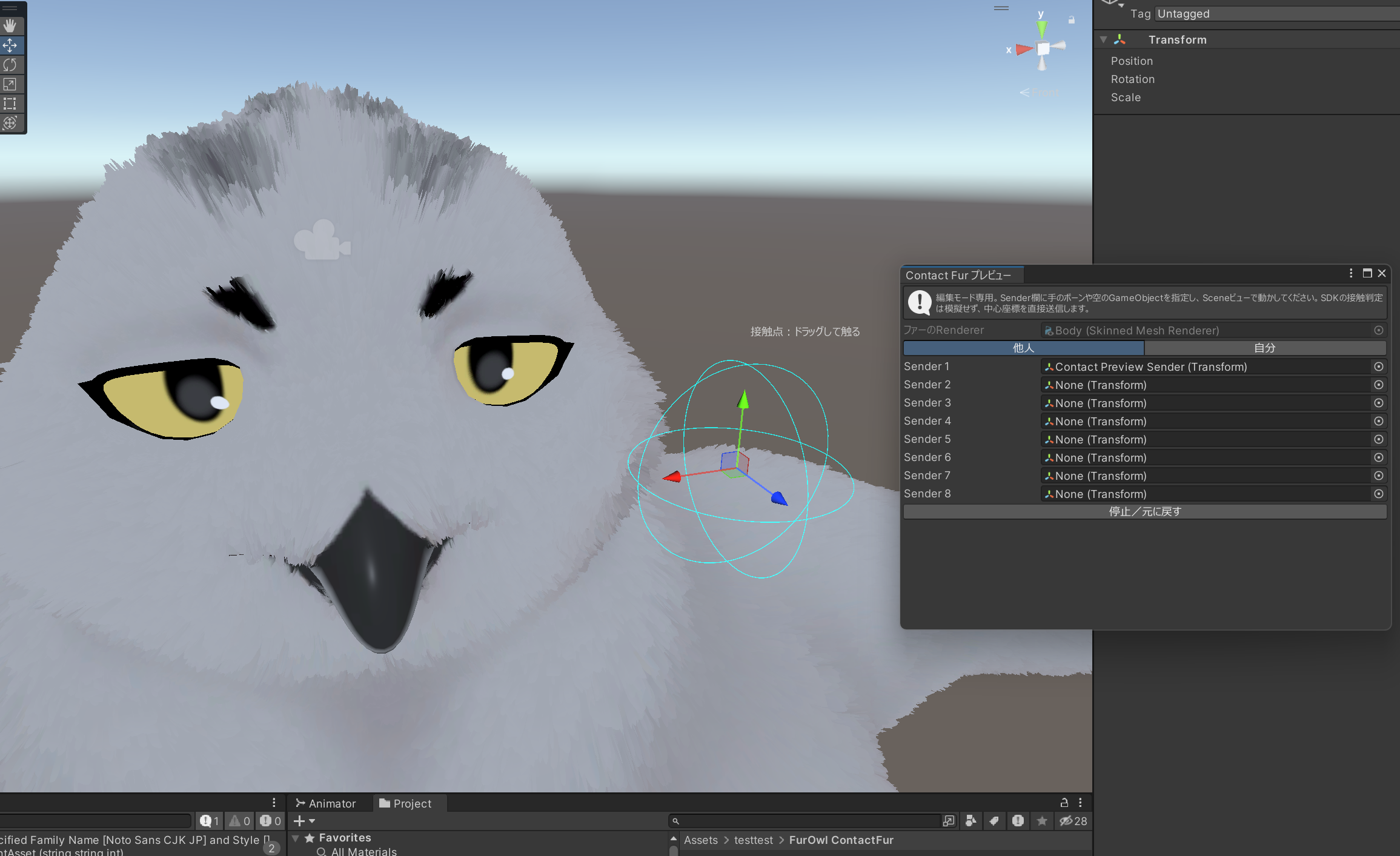Collapse the Favorites tree
Image resolution: width=1400 pixels, height=856 pixels.
click(296, 838)
